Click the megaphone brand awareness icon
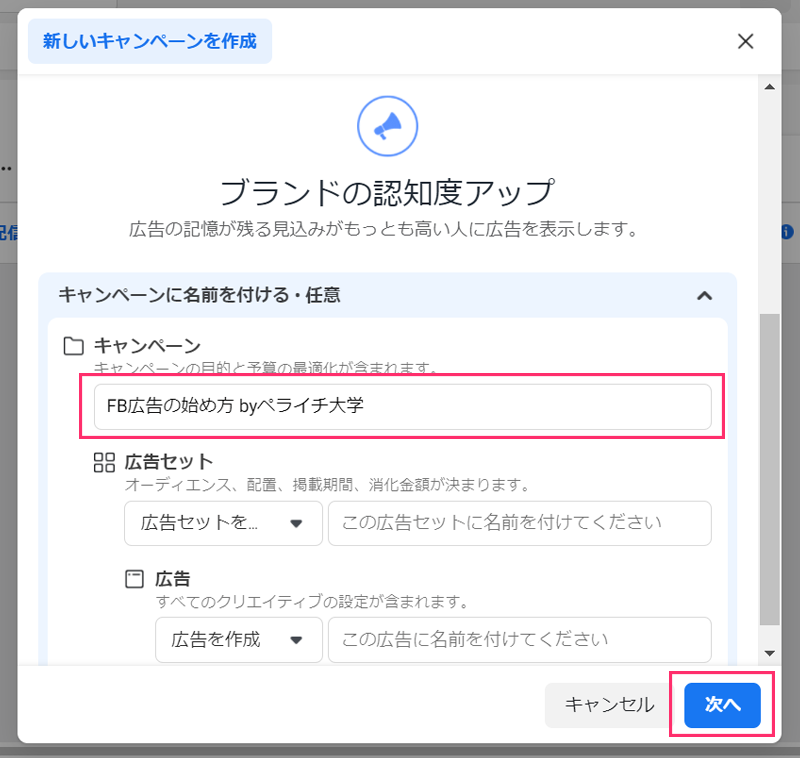The height and width of the screenshot is (758, 800). pos(387,126)
